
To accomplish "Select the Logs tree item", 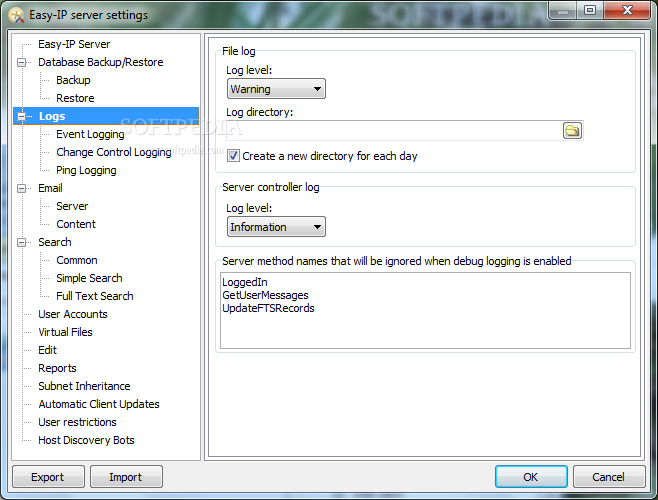I will point(52,116).
